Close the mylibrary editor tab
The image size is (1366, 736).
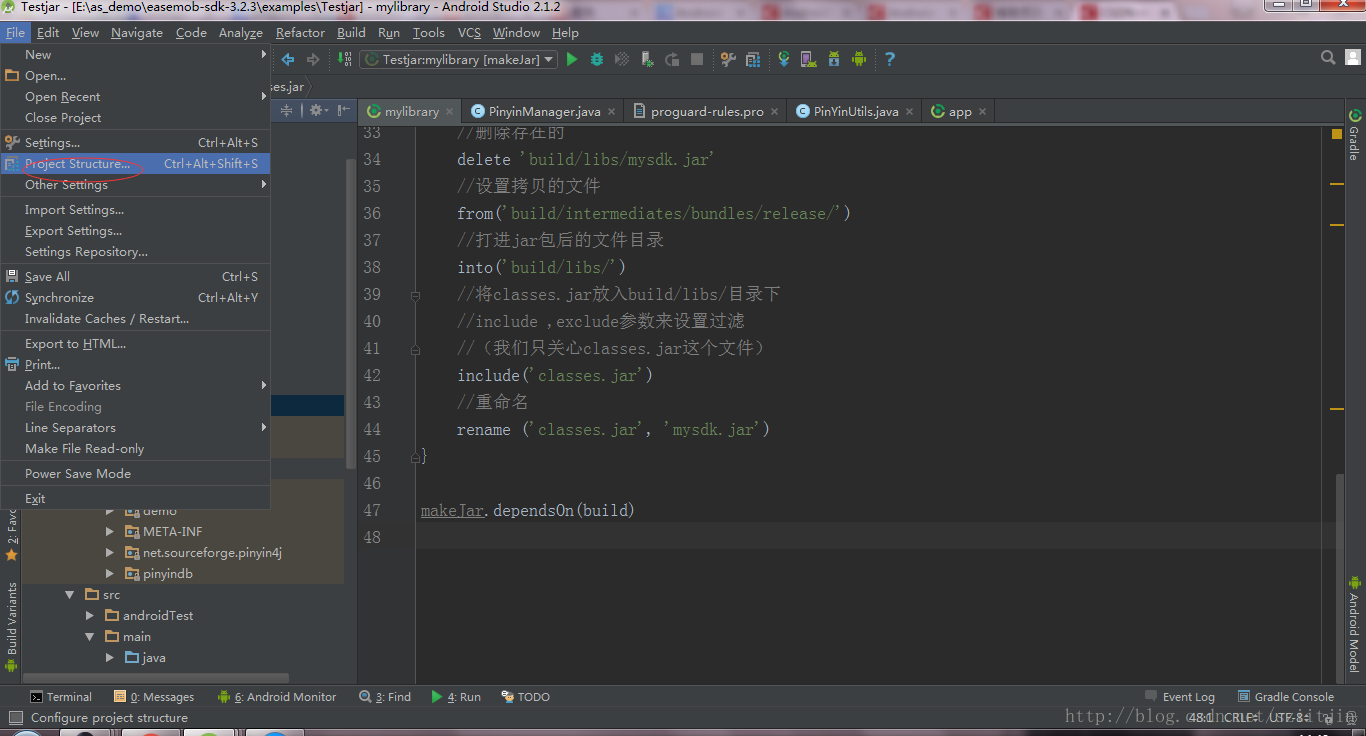point(449,112)
